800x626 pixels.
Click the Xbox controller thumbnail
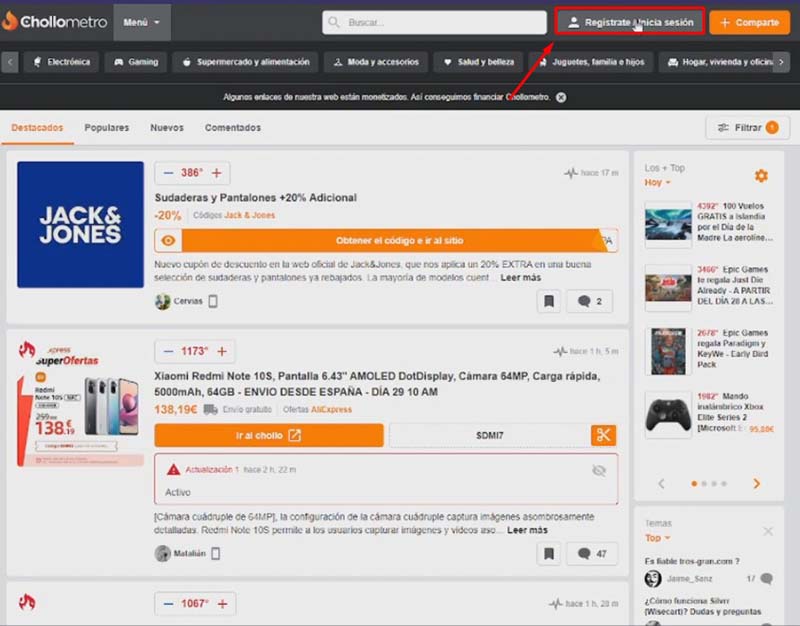[x=668, y=415]
